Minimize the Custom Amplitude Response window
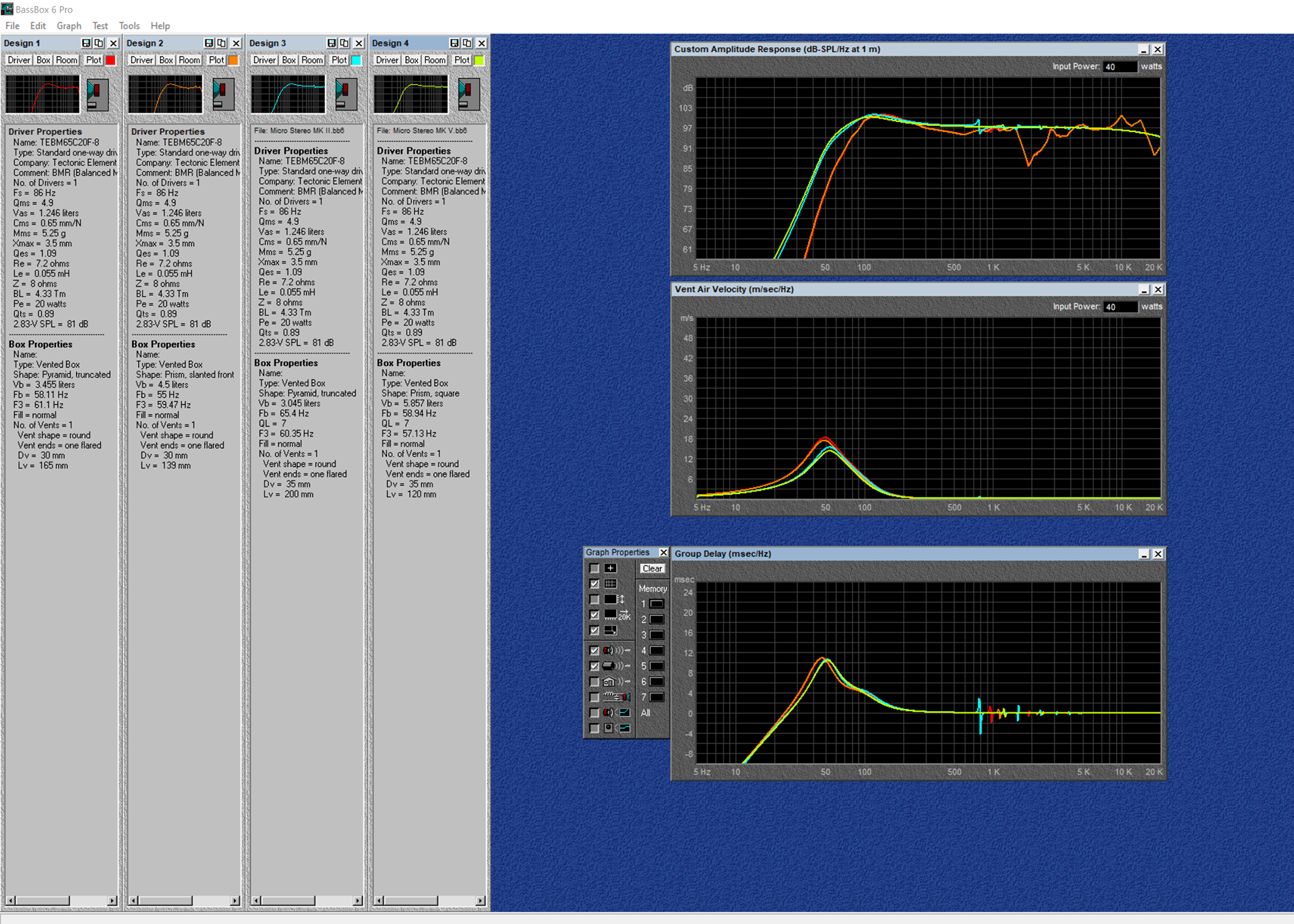Image resolution: width=1294 pixels, height=924 pixels. [1144, 50]
